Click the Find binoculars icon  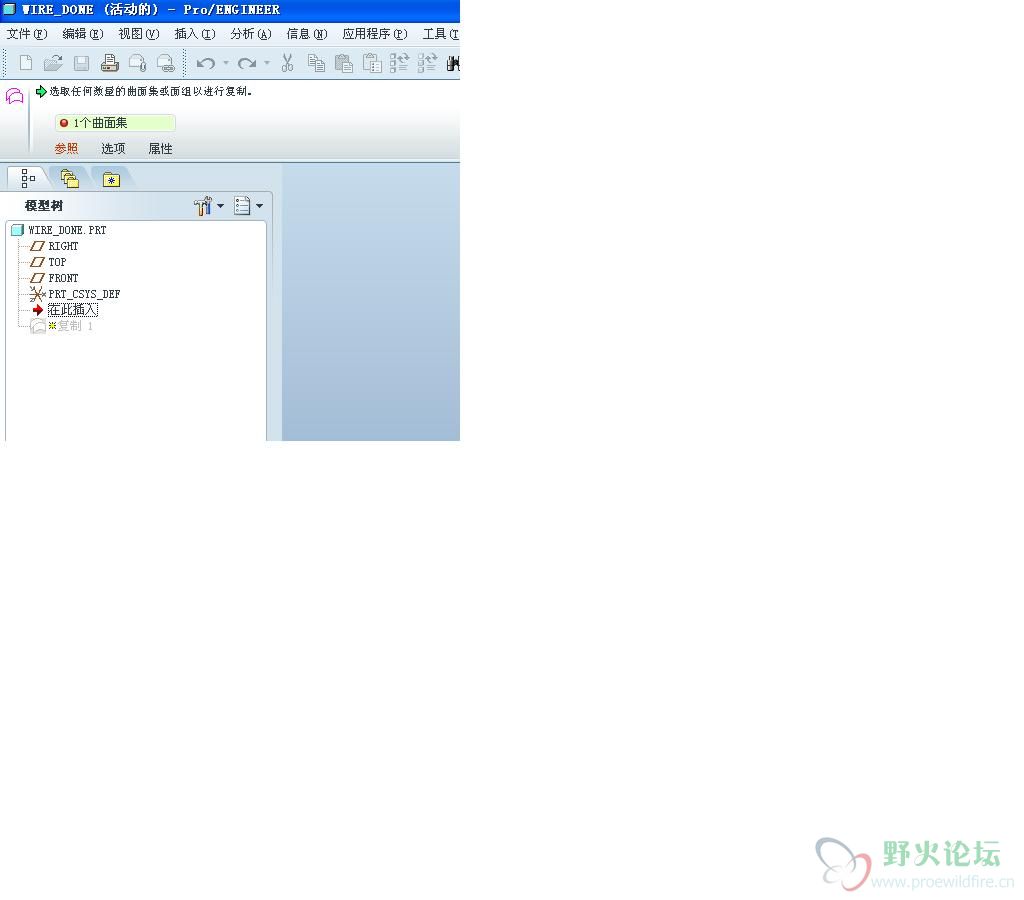[x=453, y=63]
